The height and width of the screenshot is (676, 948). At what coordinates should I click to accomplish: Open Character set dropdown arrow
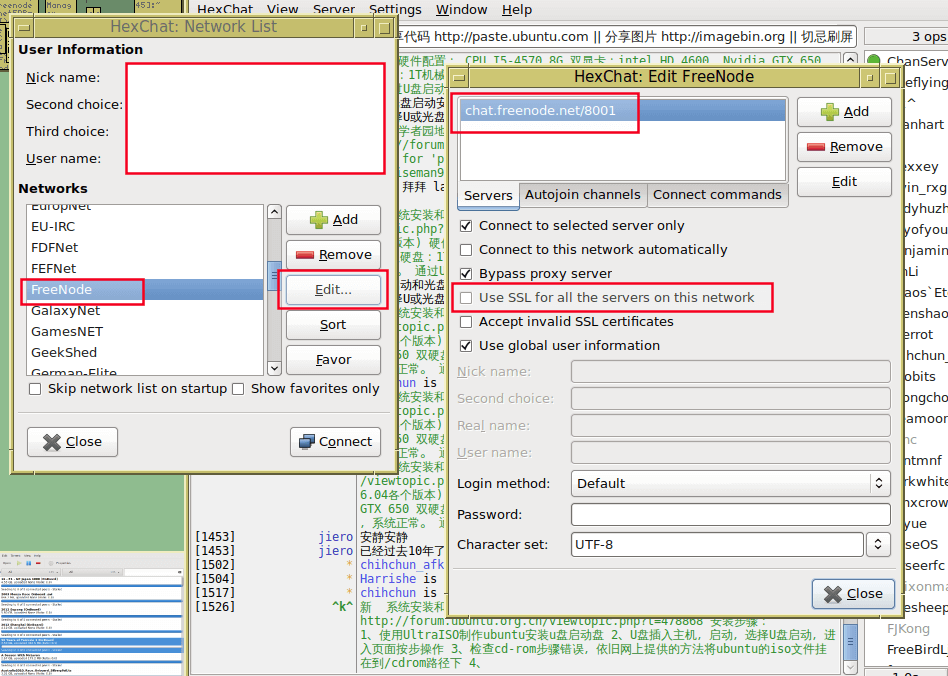pos(878,545)
